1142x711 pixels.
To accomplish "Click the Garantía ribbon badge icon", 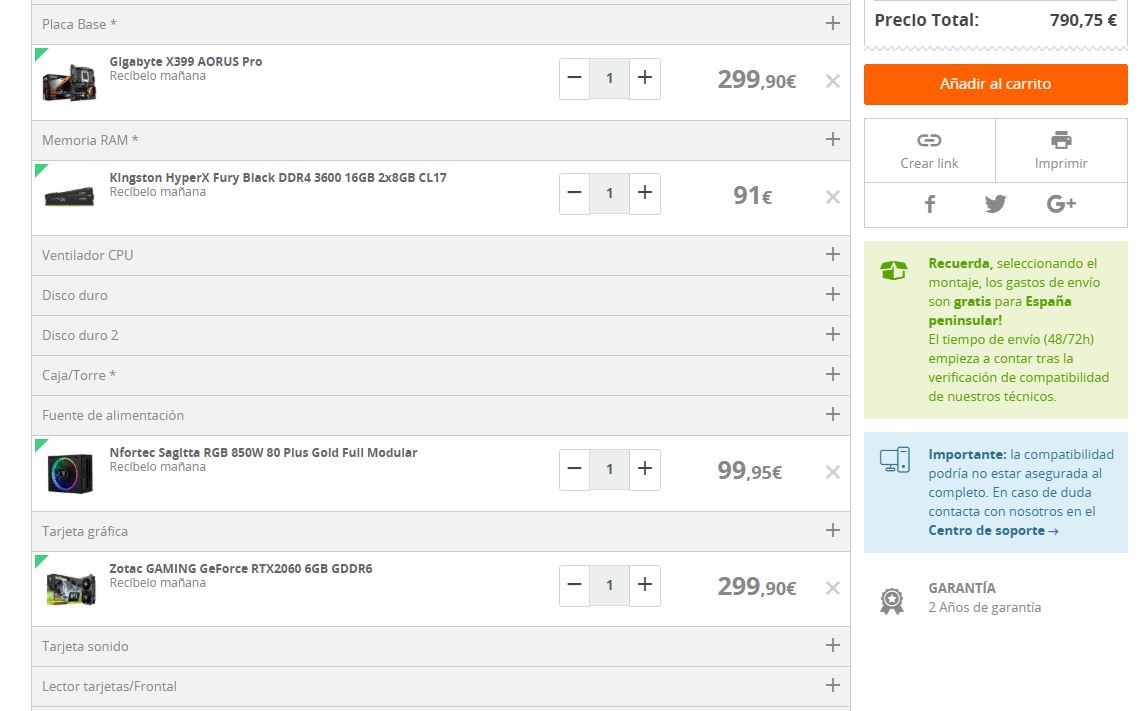I will pos(892,601).
